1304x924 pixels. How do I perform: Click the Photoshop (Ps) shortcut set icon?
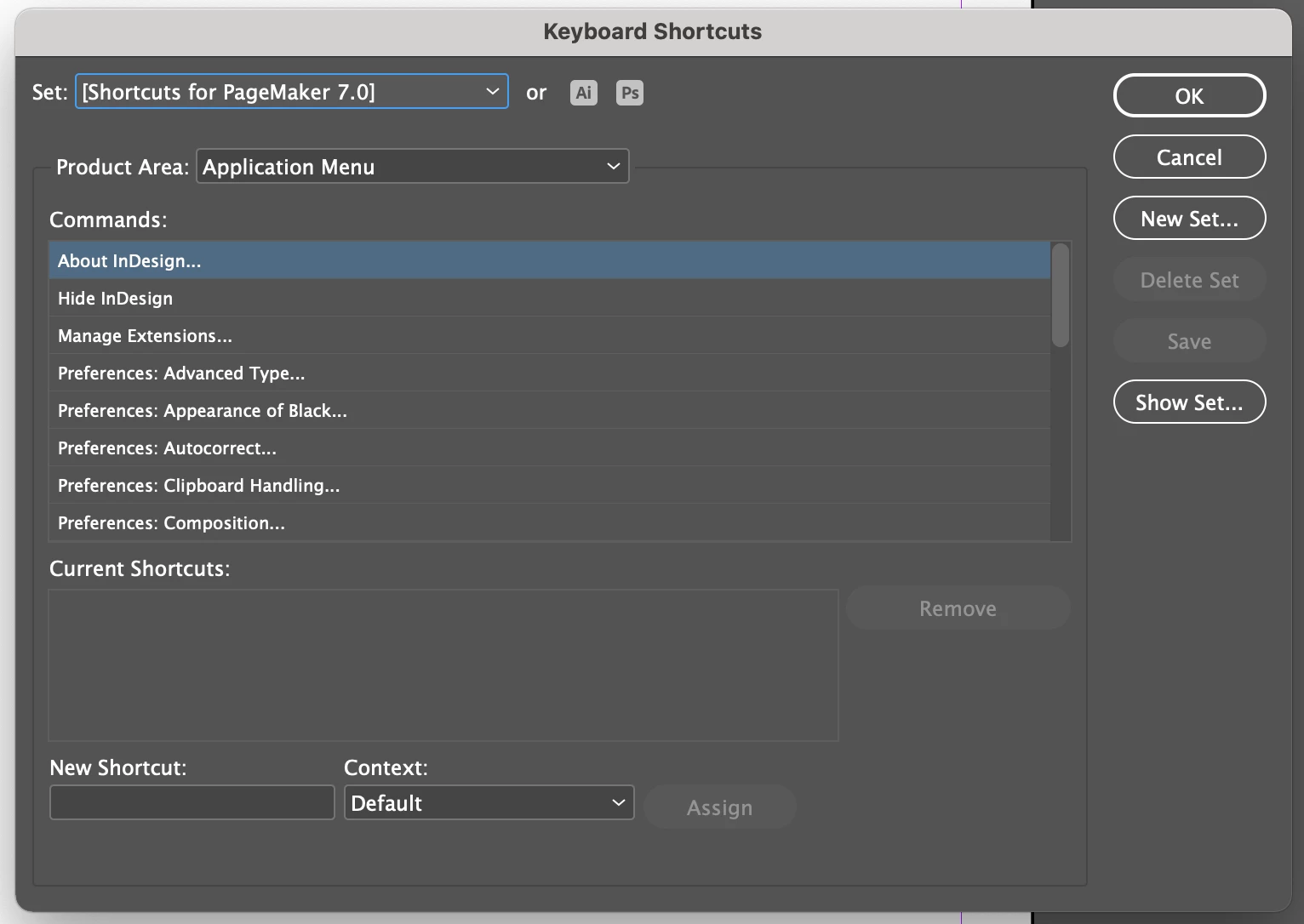pos(630,93)
